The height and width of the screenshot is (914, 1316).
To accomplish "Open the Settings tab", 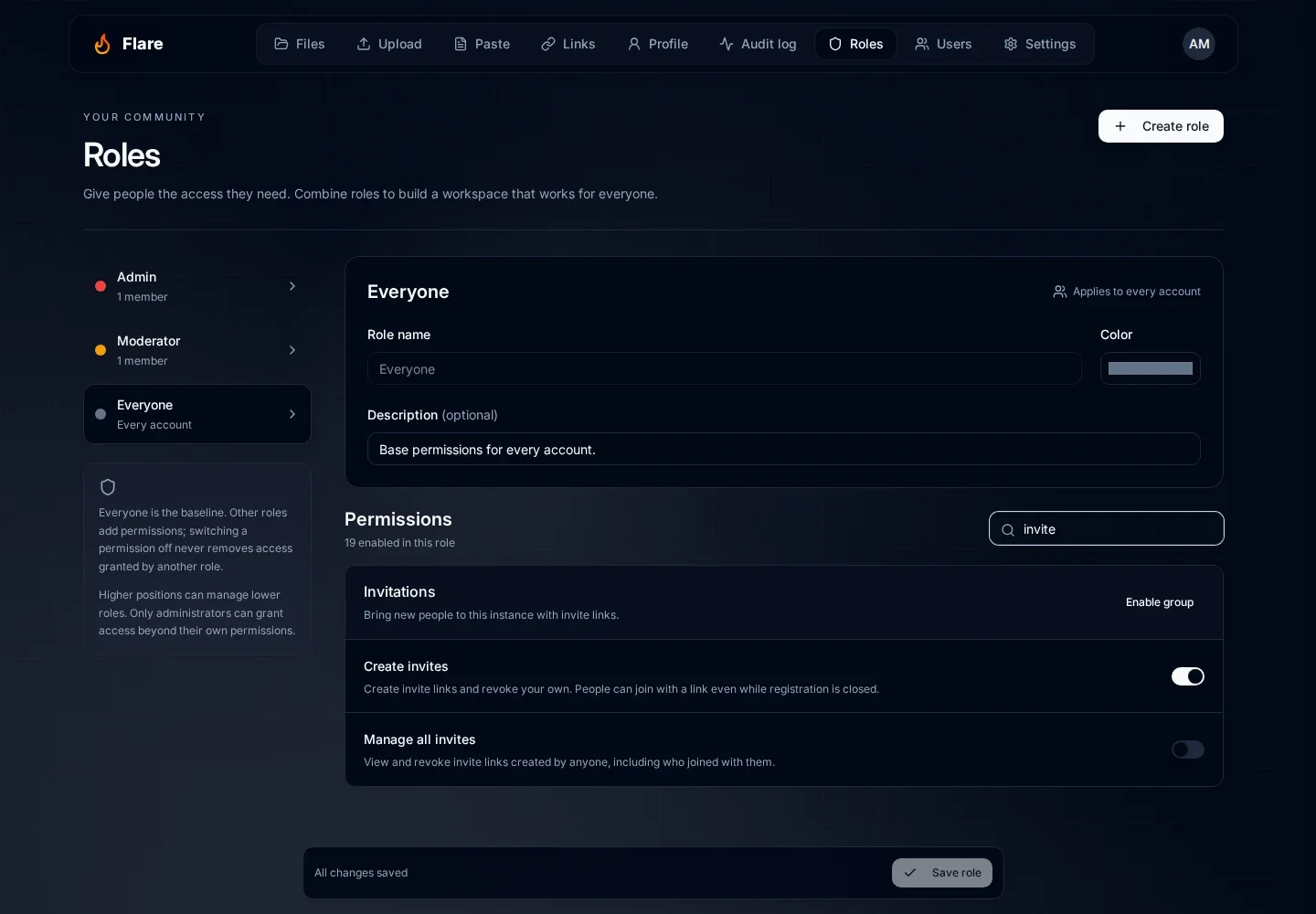I will (1040, 44).
